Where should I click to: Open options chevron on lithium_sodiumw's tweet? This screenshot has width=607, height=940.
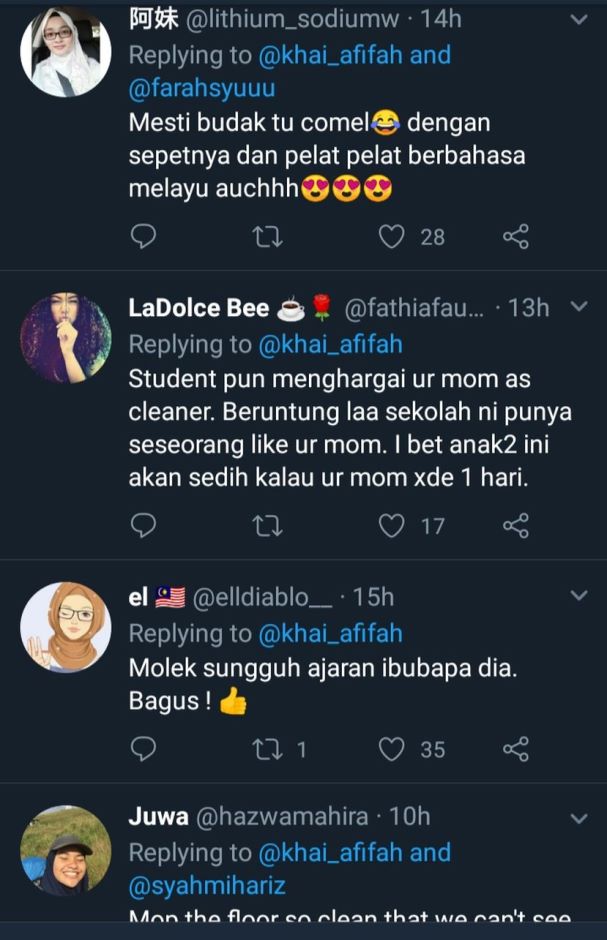[x=578, y=19]
